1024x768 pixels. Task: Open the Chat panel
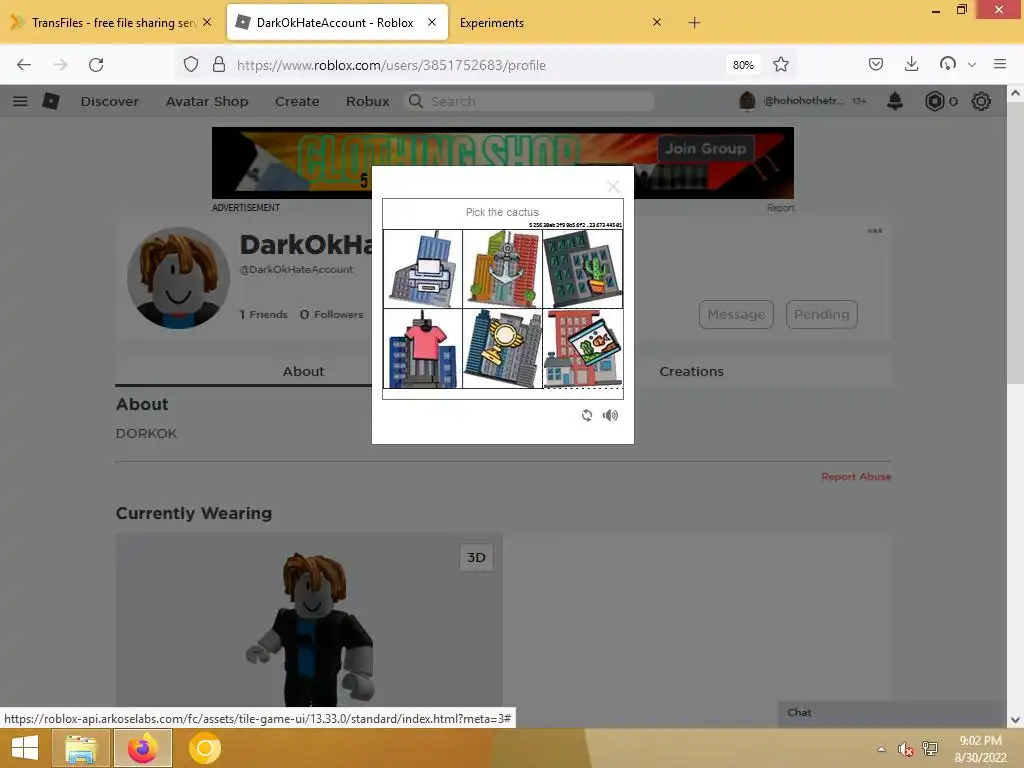coord(891,712)
